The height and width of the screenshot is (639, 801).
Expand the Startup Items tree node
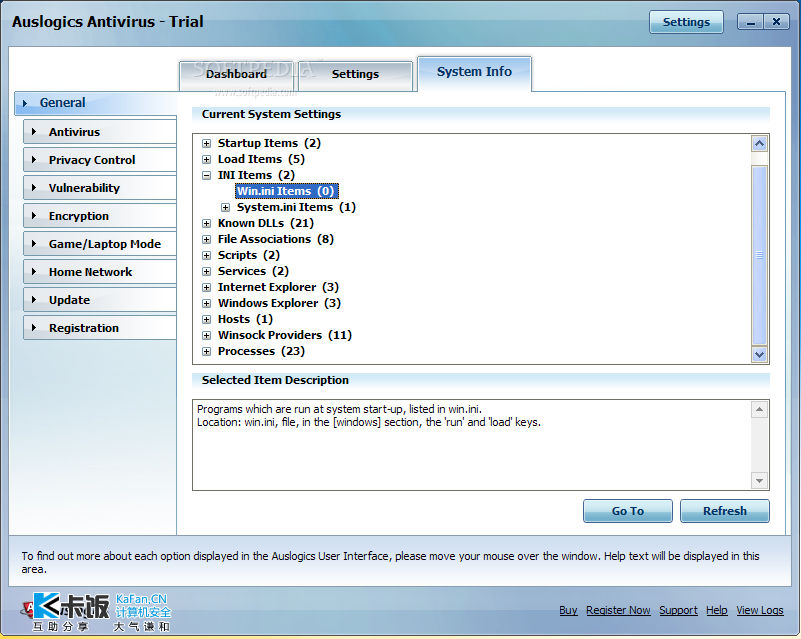[x=206, y=144]
